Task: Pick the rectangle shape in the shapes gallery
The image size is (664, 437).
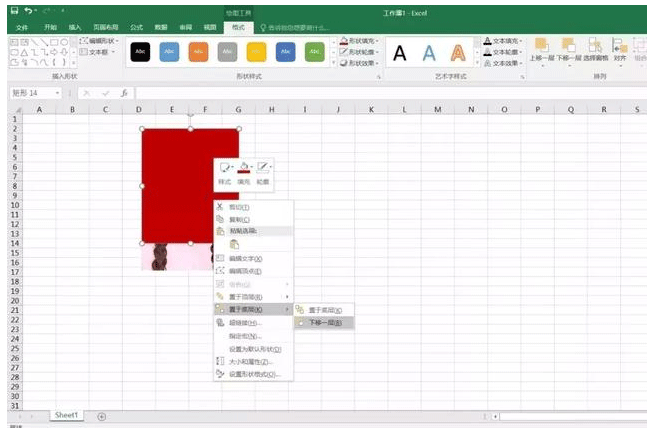Action: tap(54, 42)
